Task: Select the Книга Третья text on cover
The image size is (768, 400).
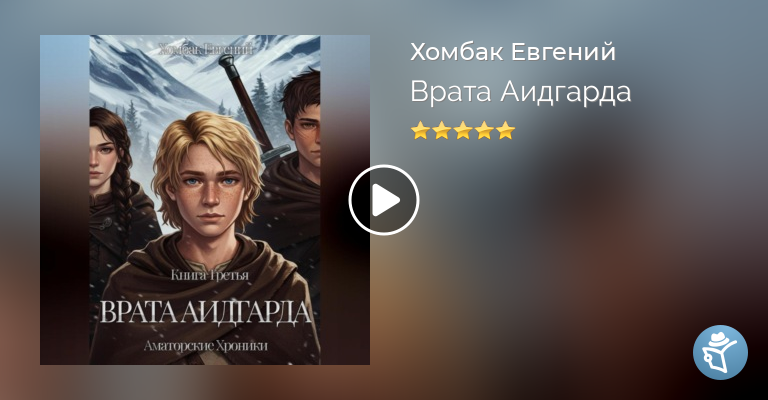Action: [210, 276]
